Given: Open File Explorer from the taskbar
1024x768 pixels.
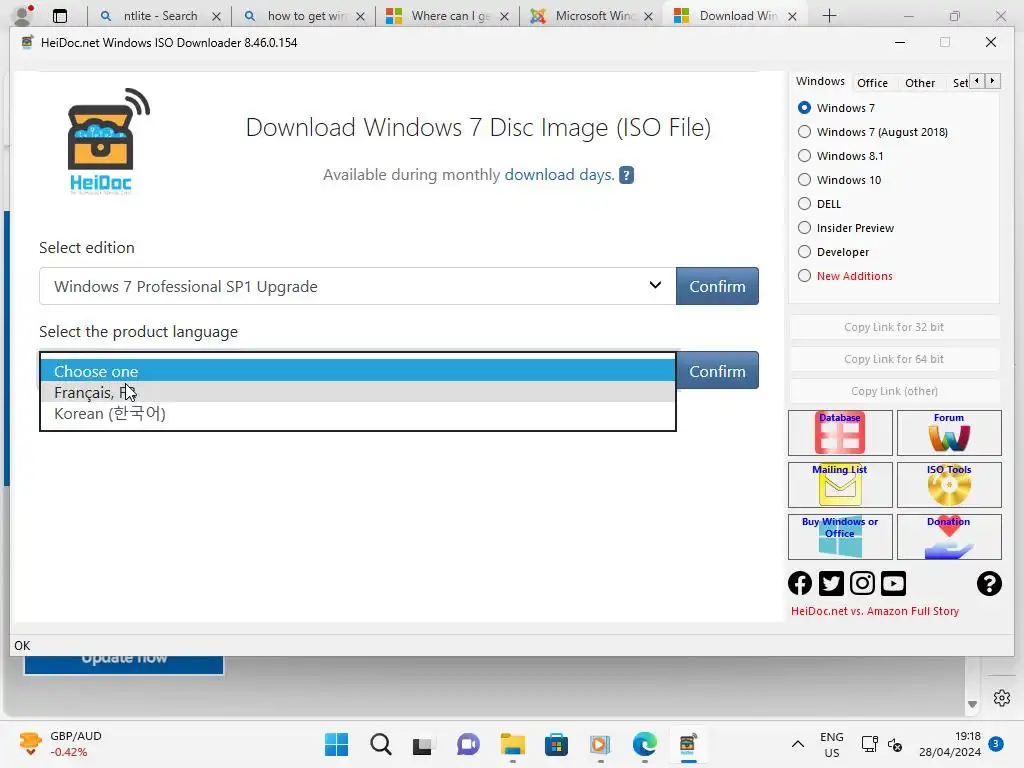Looking at the screenshot, I should pos(513,744).
